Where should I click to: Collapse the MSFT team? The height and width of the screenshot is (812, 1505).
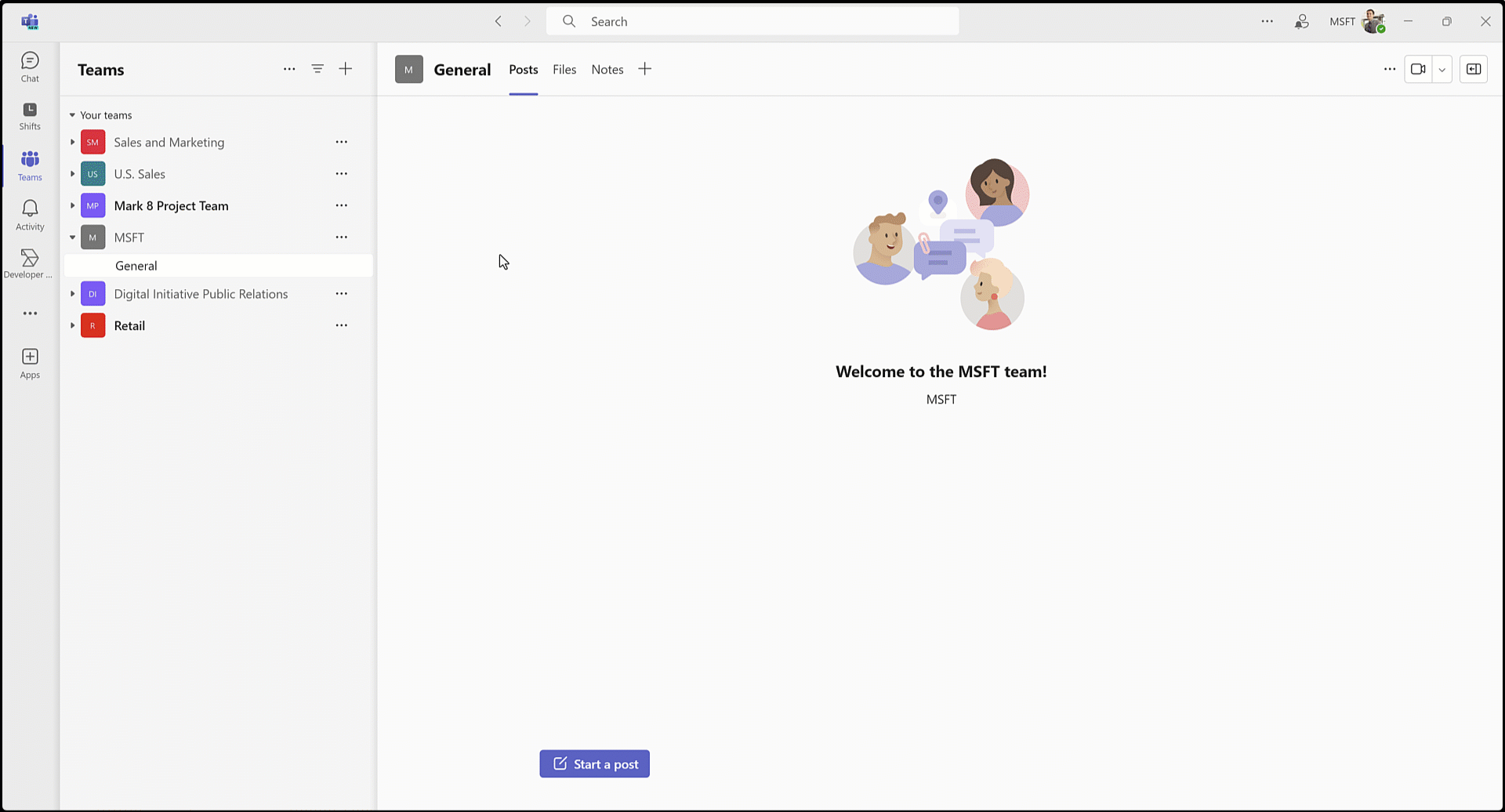(72, 237)
